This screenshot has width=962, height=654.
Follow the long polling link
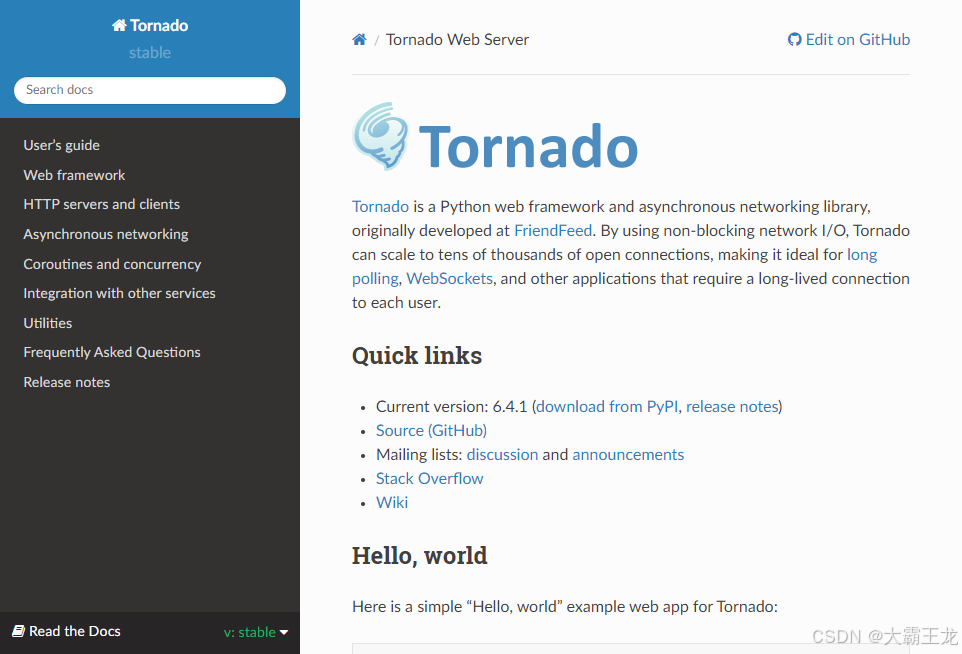[x=862, y=255]
